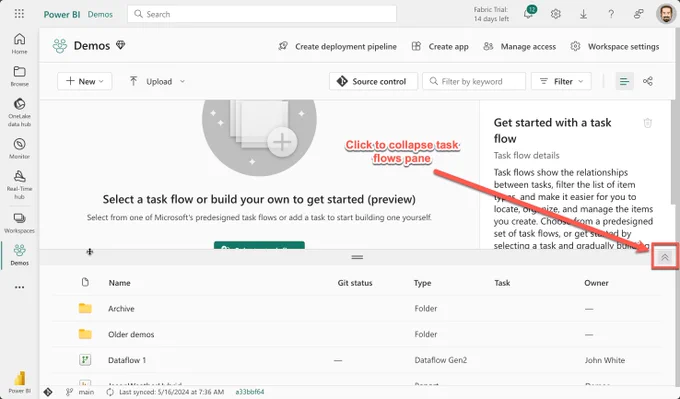The width and height of the screenshot is (680, 399).
Task: Open the download menu
Action: (x=583, y=14)
